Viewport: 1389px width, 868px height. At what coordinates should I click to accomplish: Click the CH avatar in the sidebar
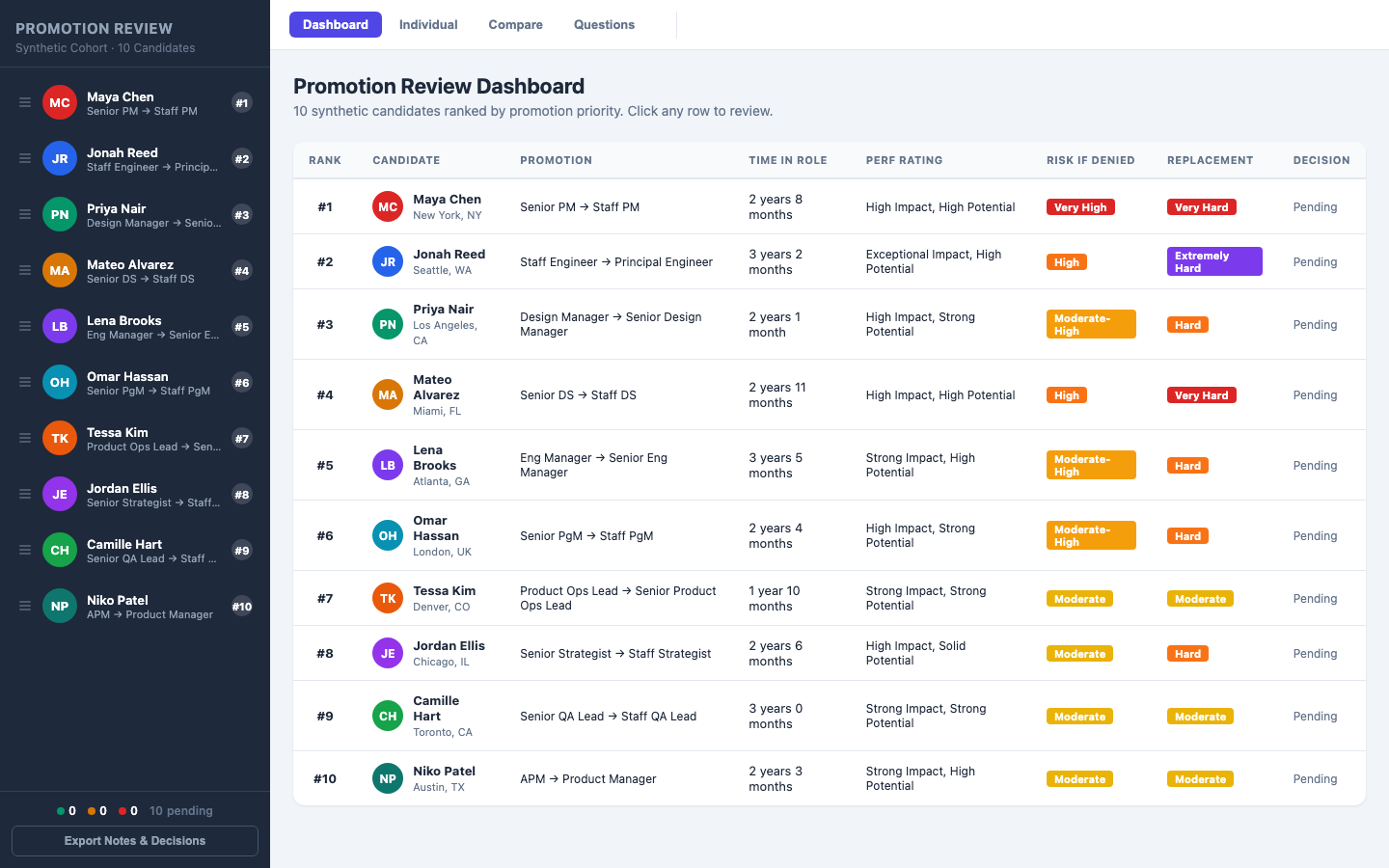60,550
